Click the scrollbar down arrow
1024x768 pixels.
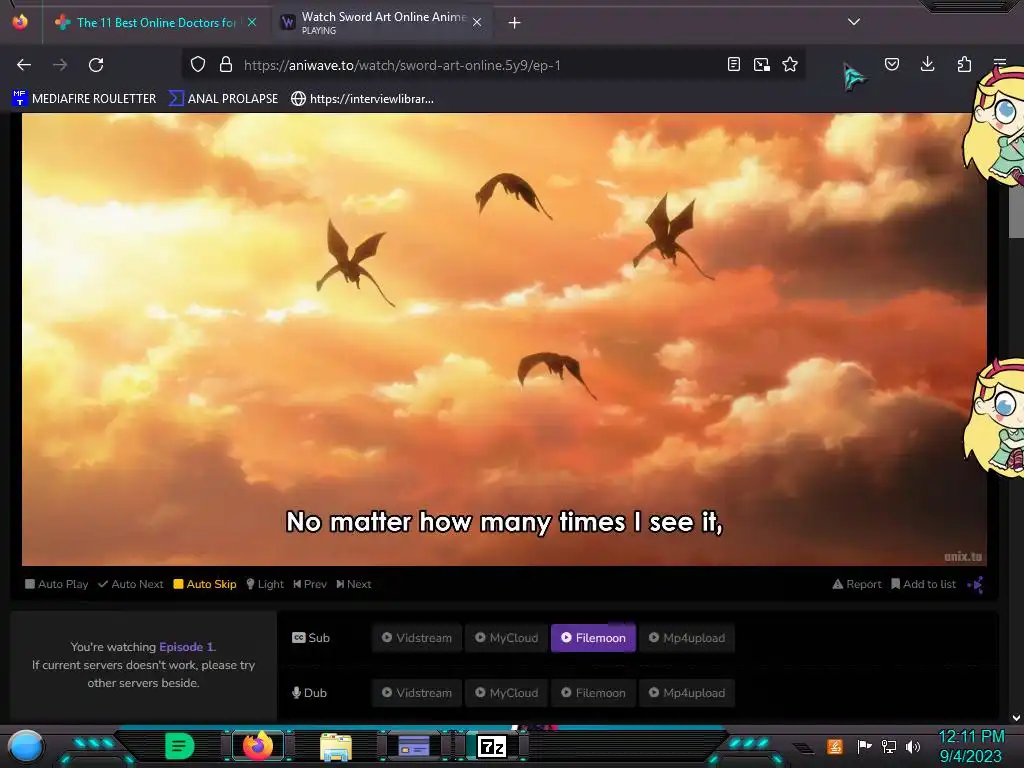click(x=1016, y=718)
